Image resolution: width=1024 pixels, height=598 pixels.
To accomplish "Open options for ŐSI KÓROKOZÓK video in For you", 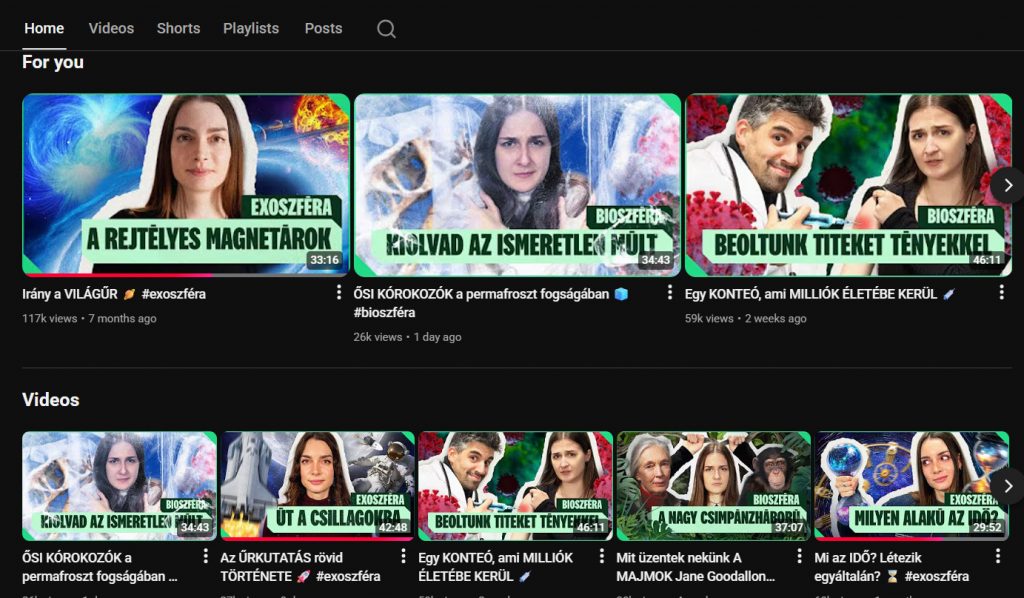I will coord(670,293).
